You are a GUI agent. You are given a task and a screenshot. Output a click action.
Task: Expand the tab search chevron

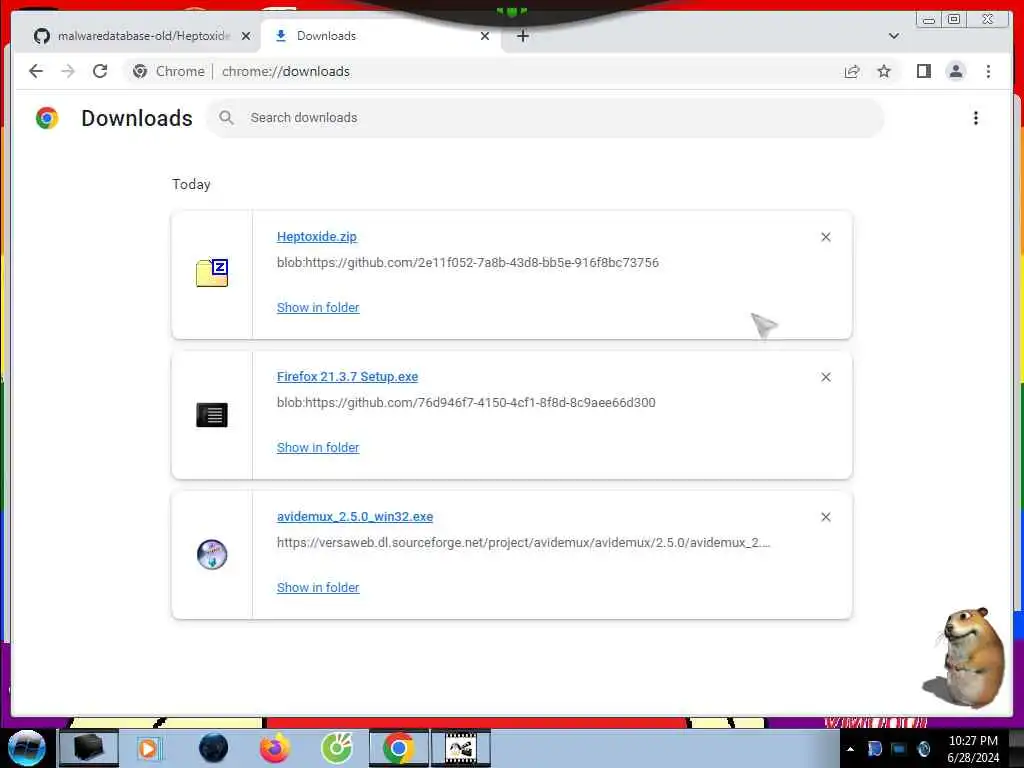click(x=894, y=36)
